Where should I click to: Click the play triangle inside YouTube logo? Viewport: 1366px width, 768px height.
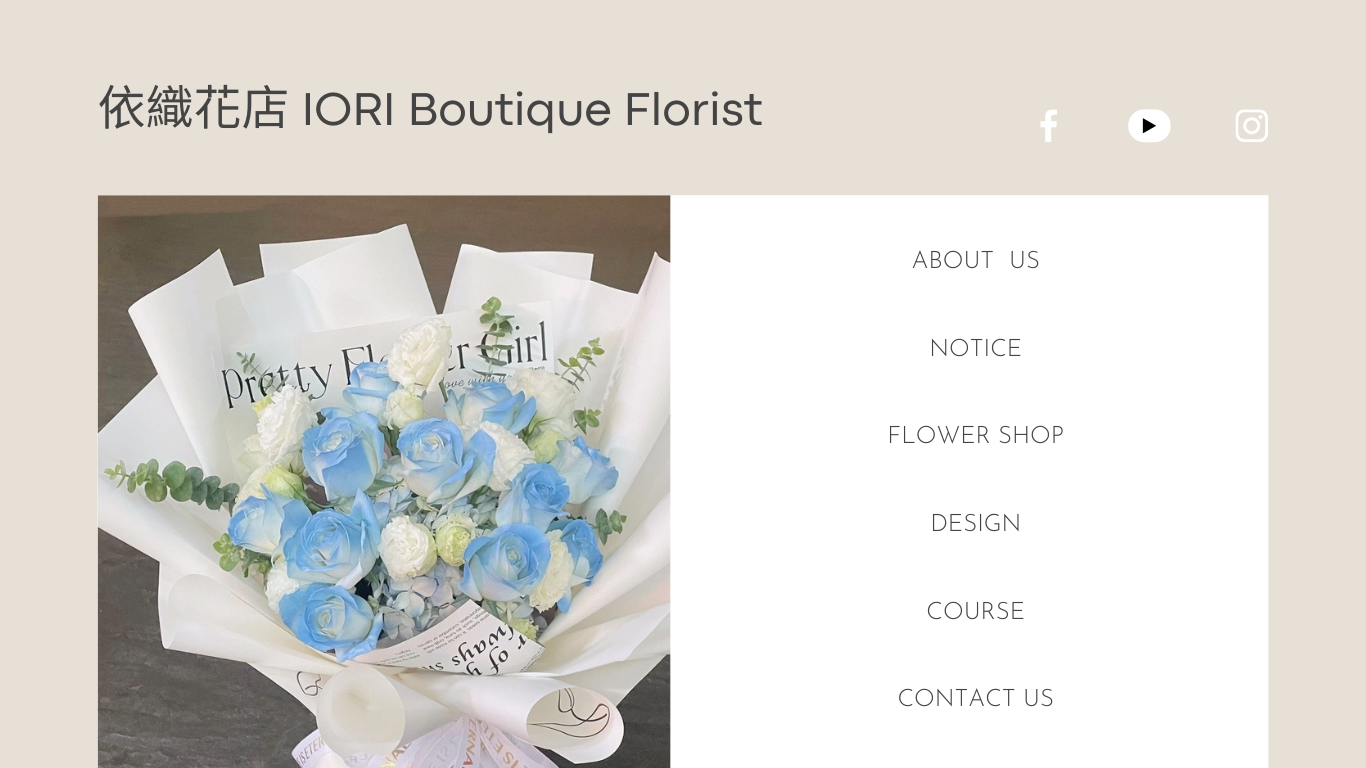coord(1149,126)
